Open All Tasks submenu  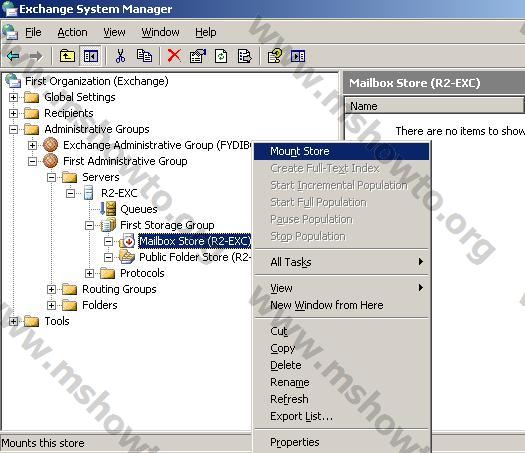(341, 262)
